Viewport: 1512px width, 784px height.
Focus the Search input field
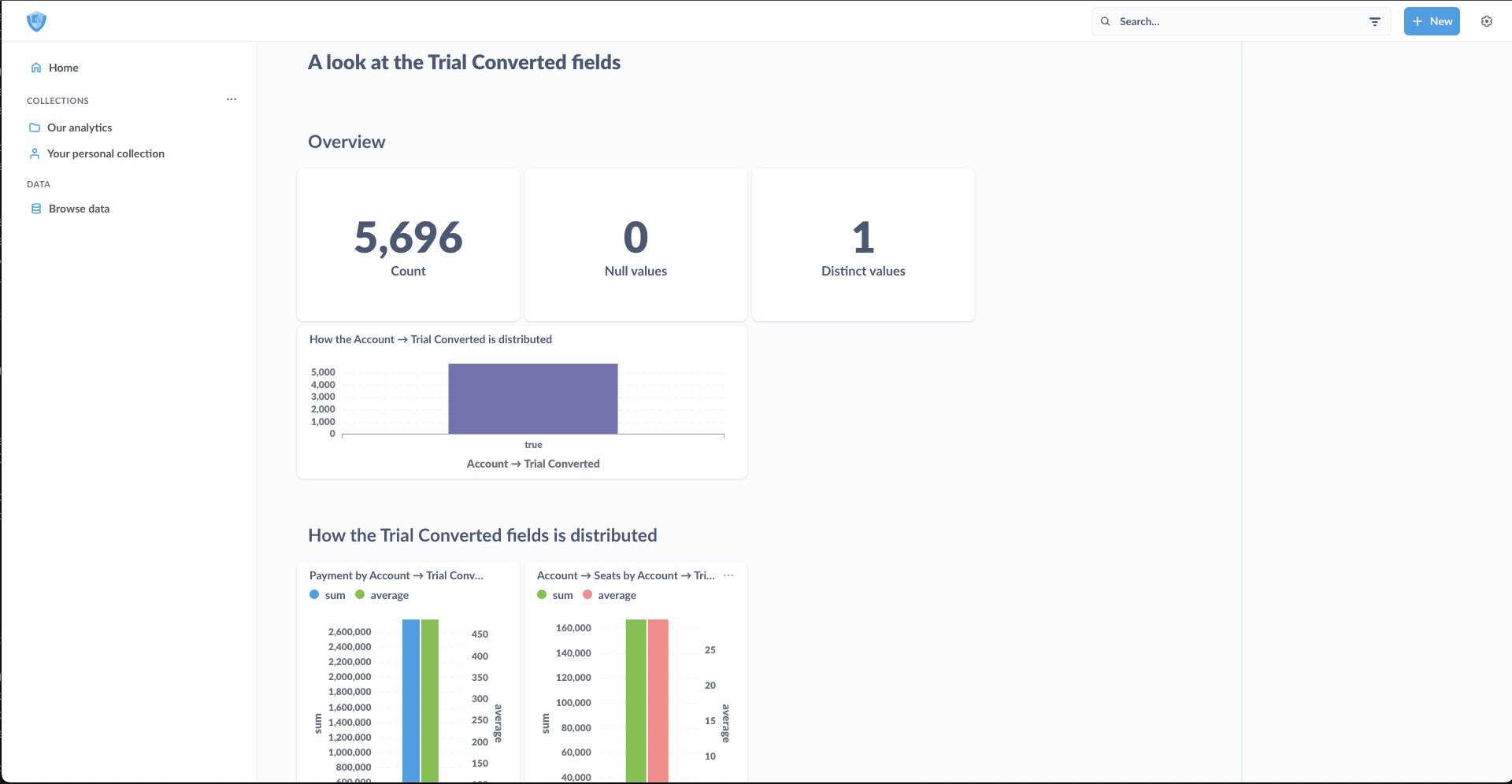click(1241, 21)
